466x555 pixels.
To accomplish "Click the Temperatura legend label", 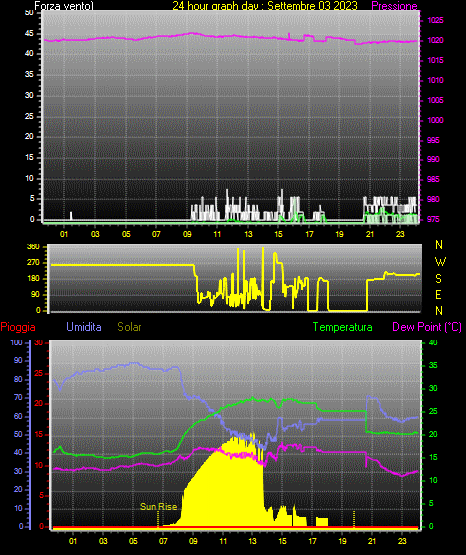I will pyautogui.click(x=343, y=327).
